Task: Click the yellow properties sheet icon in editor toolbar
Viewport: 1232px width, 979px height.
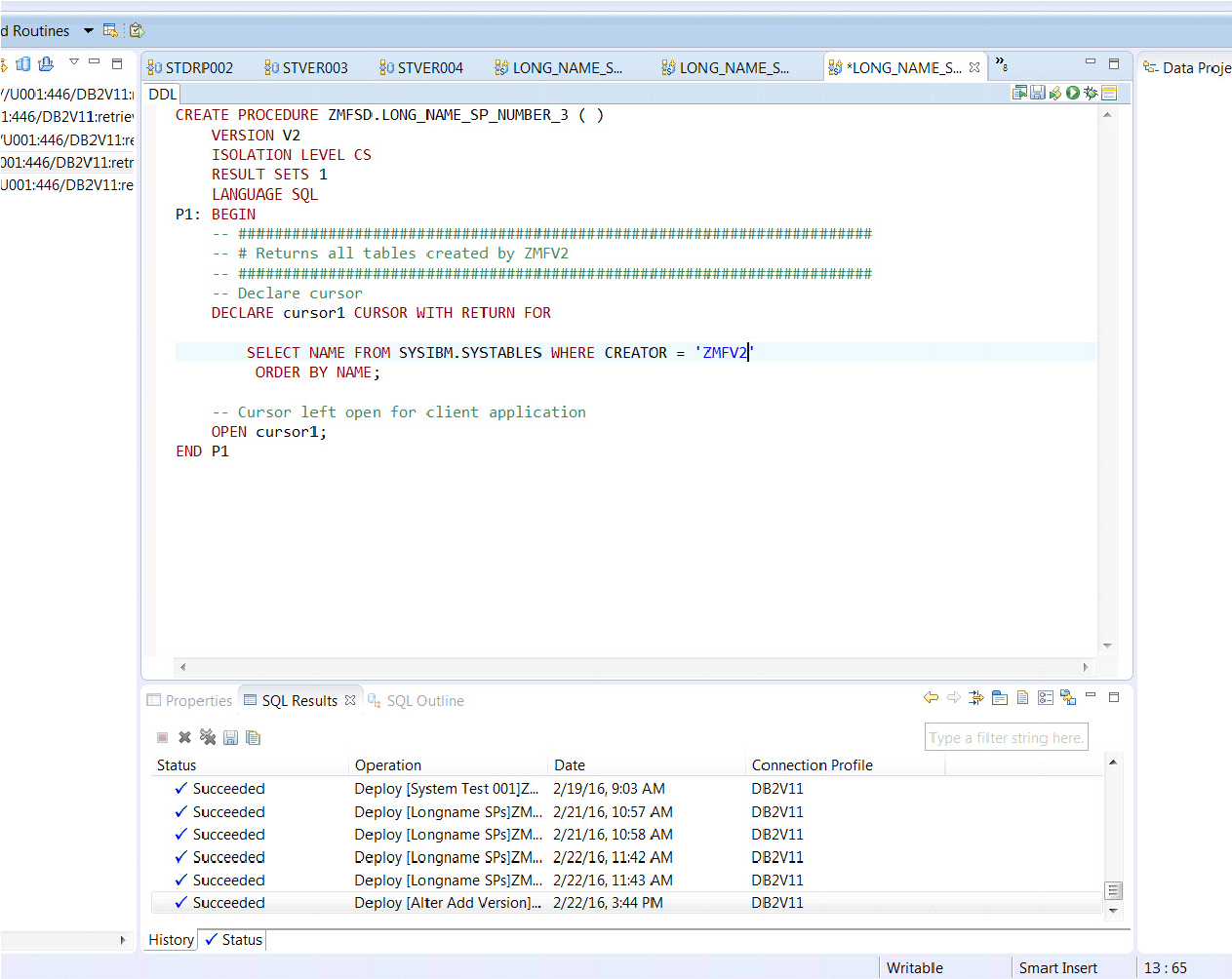Action: coord(1109,93)
